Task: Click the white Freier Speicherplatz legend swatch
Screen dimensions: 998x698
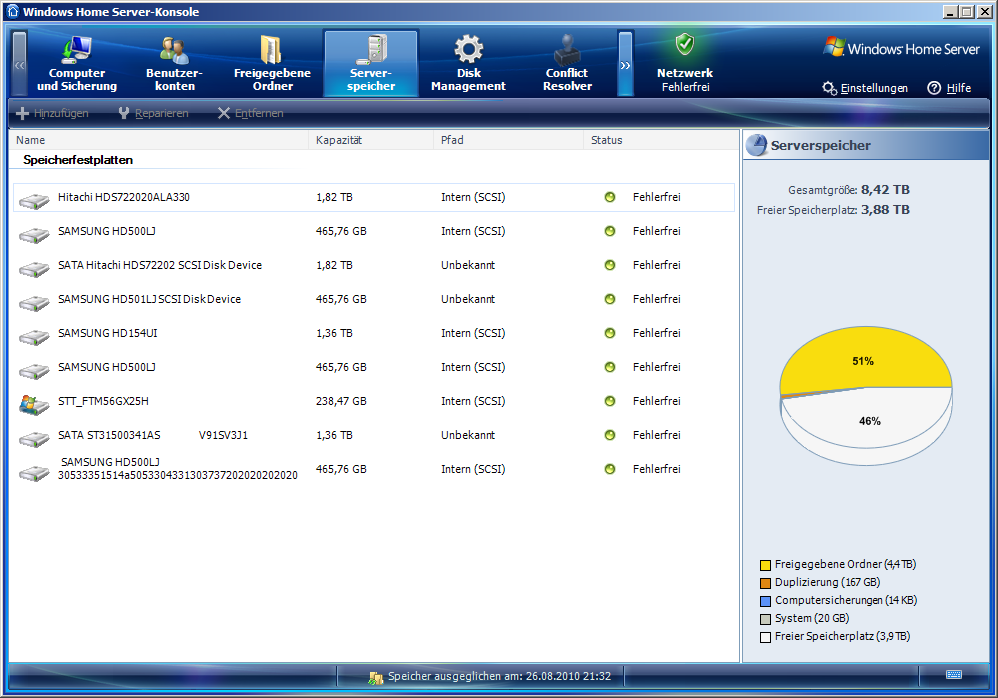Action: [766, 637]
